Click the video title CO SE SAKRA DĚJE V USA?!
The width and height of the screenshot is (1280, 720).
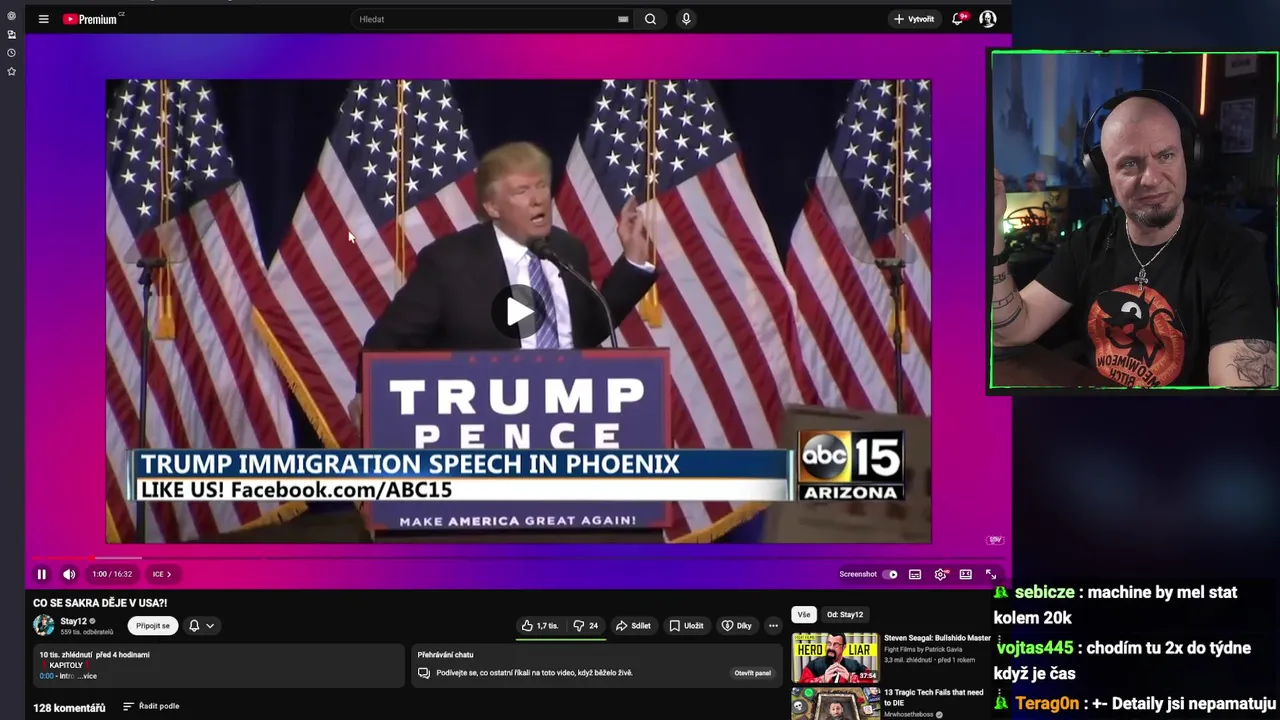(100, 603)
